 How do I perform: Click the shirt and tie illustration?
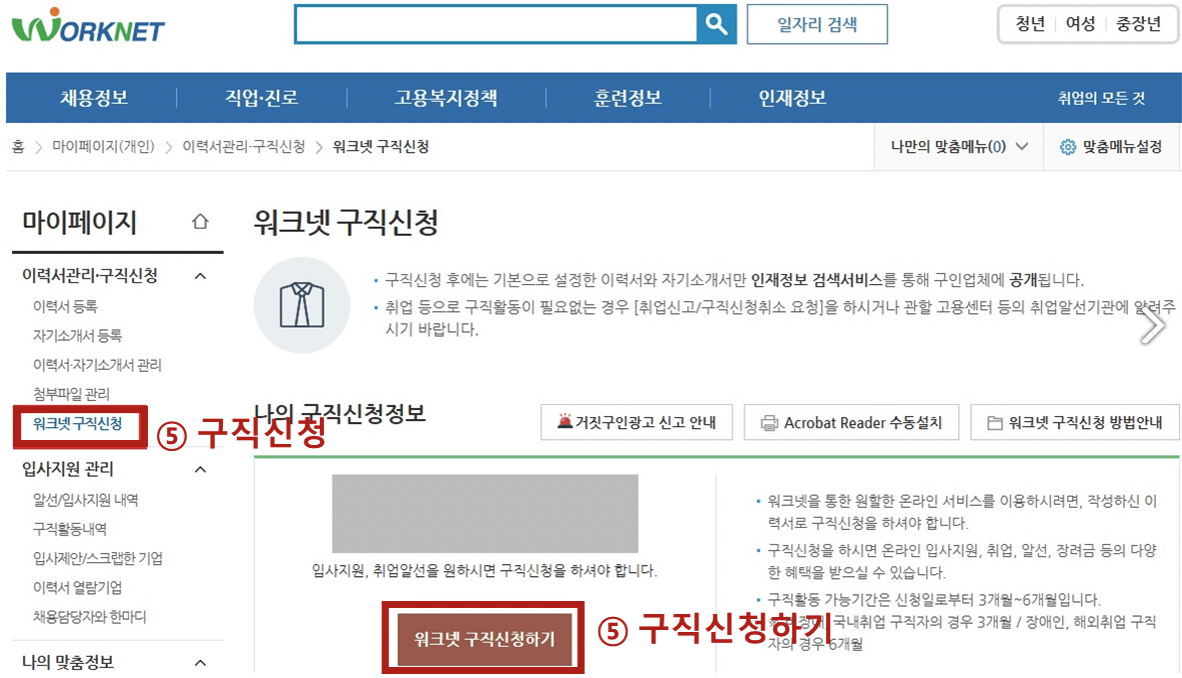(302, 305)
